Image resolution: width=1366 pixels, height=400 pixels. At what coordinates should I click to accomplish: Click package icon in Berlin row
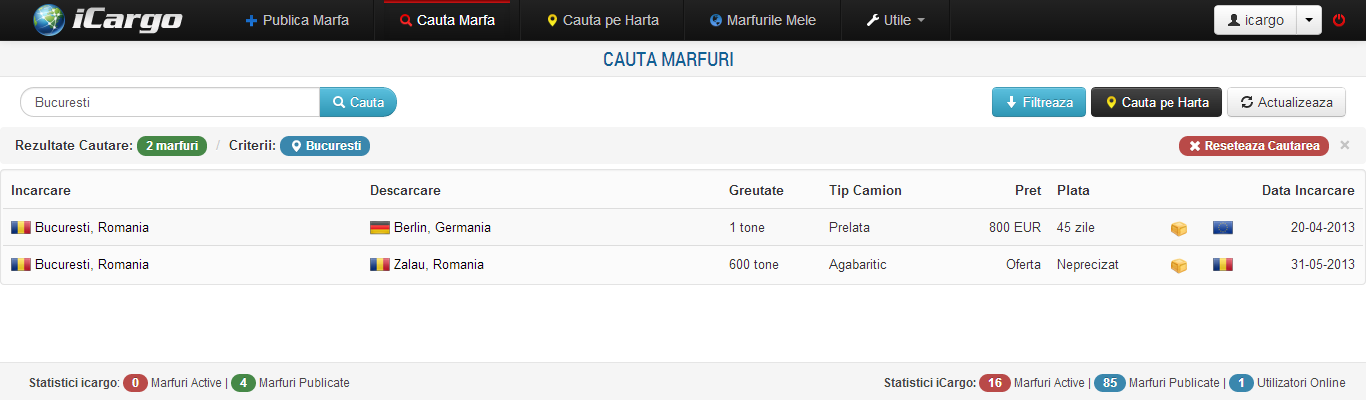point(1179,228)
